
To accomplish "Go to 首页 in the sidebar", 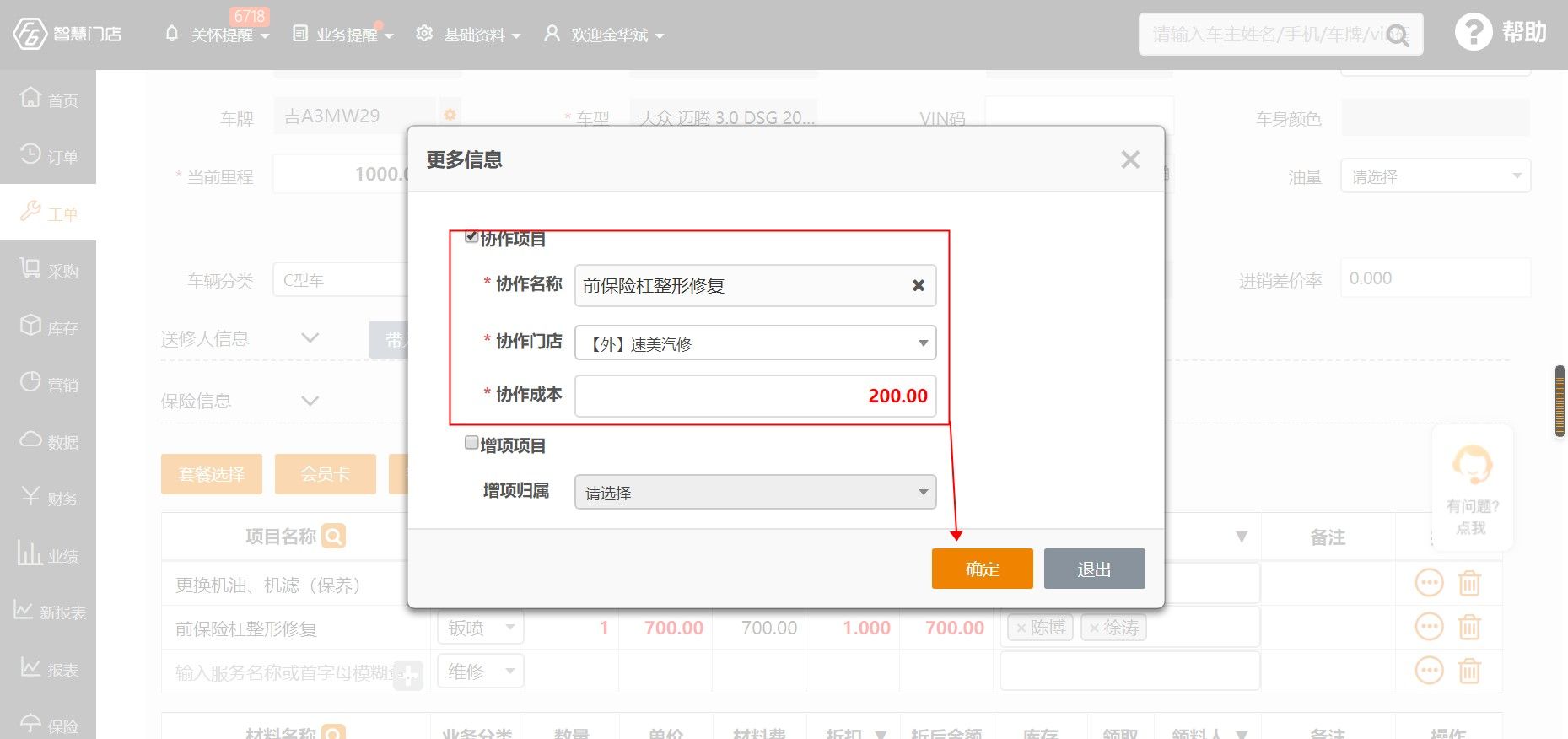I will (x=48, y=99).
